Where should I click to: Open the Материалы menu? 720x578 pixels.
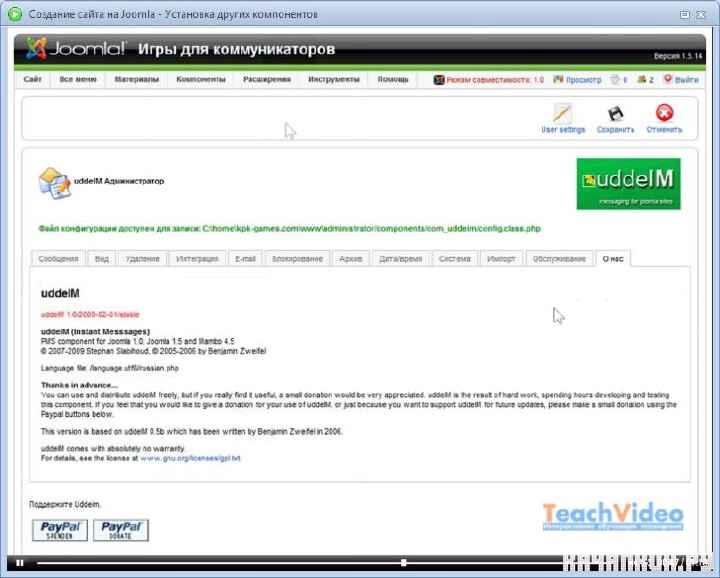pyautogui.click(x=136, y=79)
